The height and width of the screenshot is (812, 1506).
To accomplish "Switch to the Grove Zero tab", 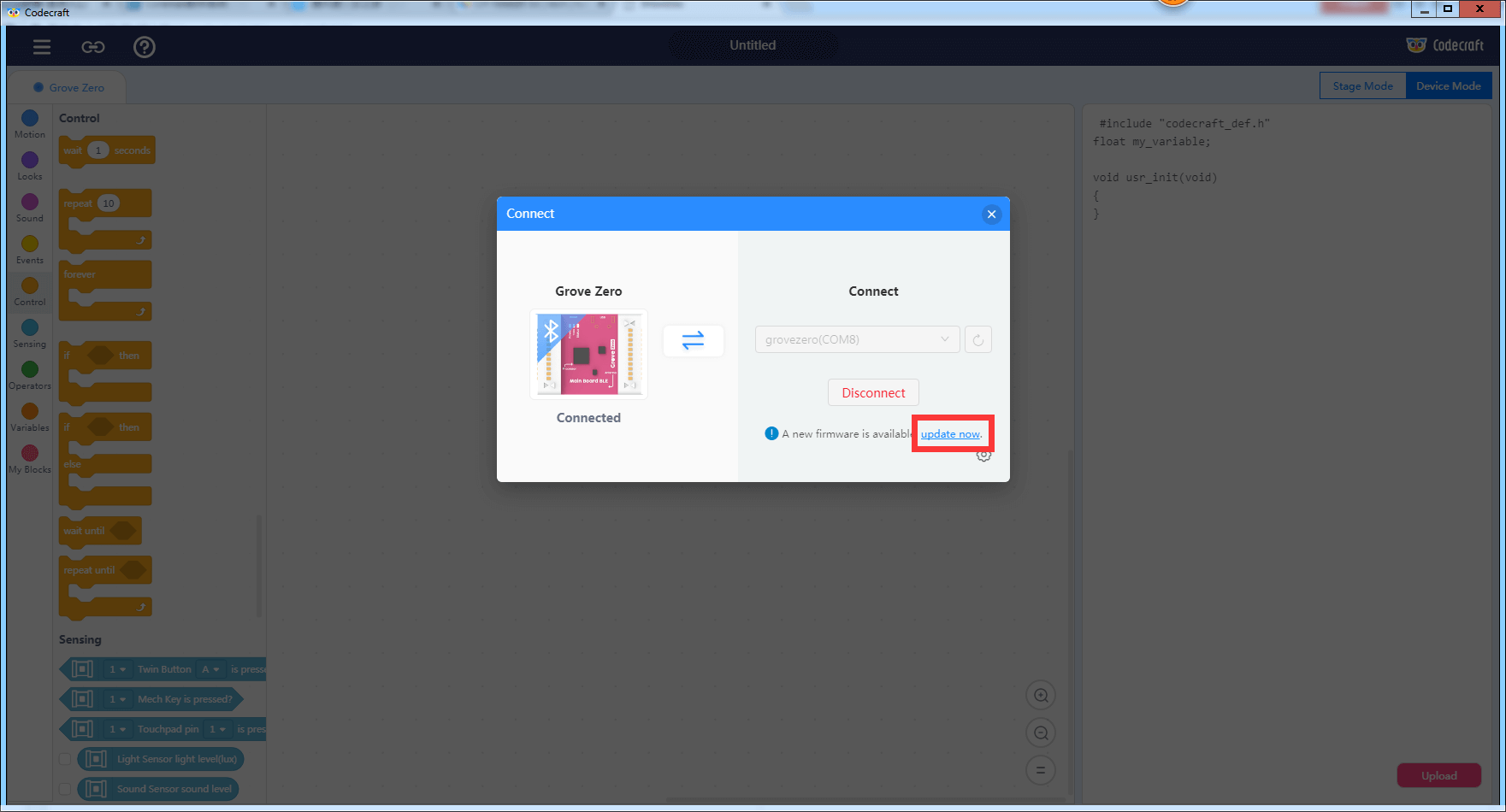I will 68,87.
